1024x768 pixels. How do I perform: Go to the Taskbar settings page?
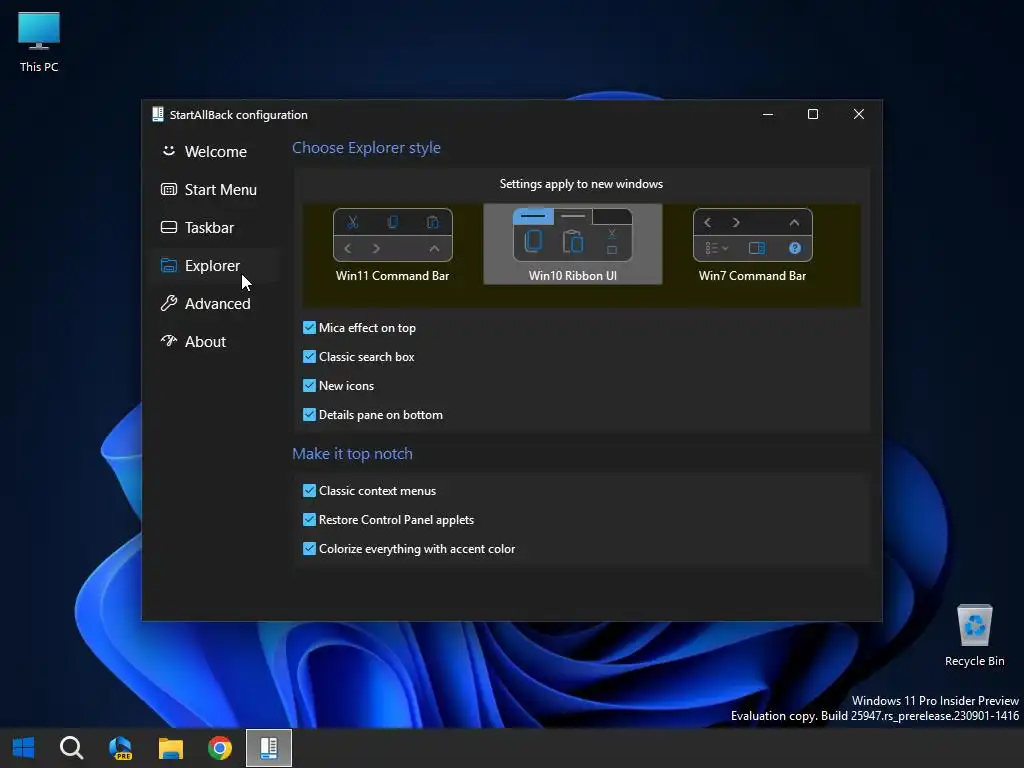click(216, 227)
